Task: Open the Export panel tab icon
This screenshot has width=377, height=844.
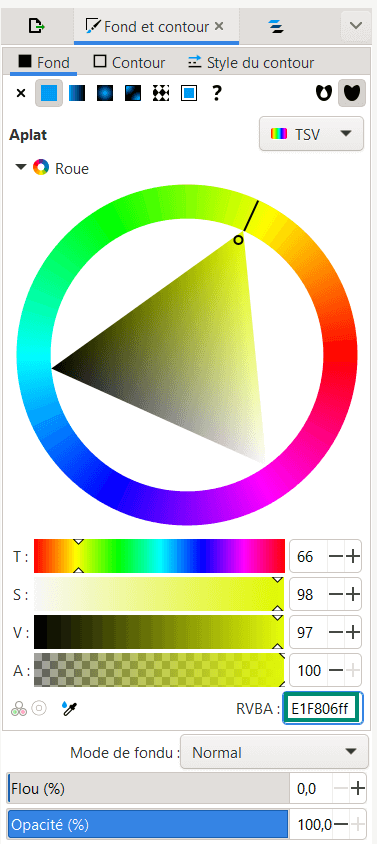Action: point(37,26)
